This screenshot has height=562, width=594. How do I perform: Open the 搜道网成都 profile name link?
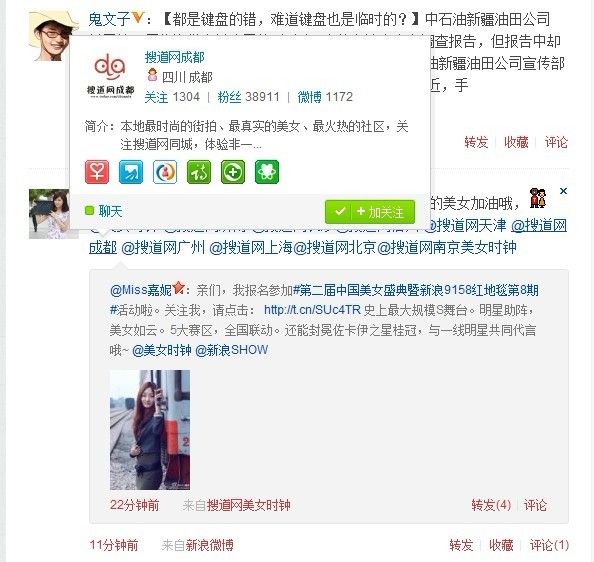tap(175, 57)
